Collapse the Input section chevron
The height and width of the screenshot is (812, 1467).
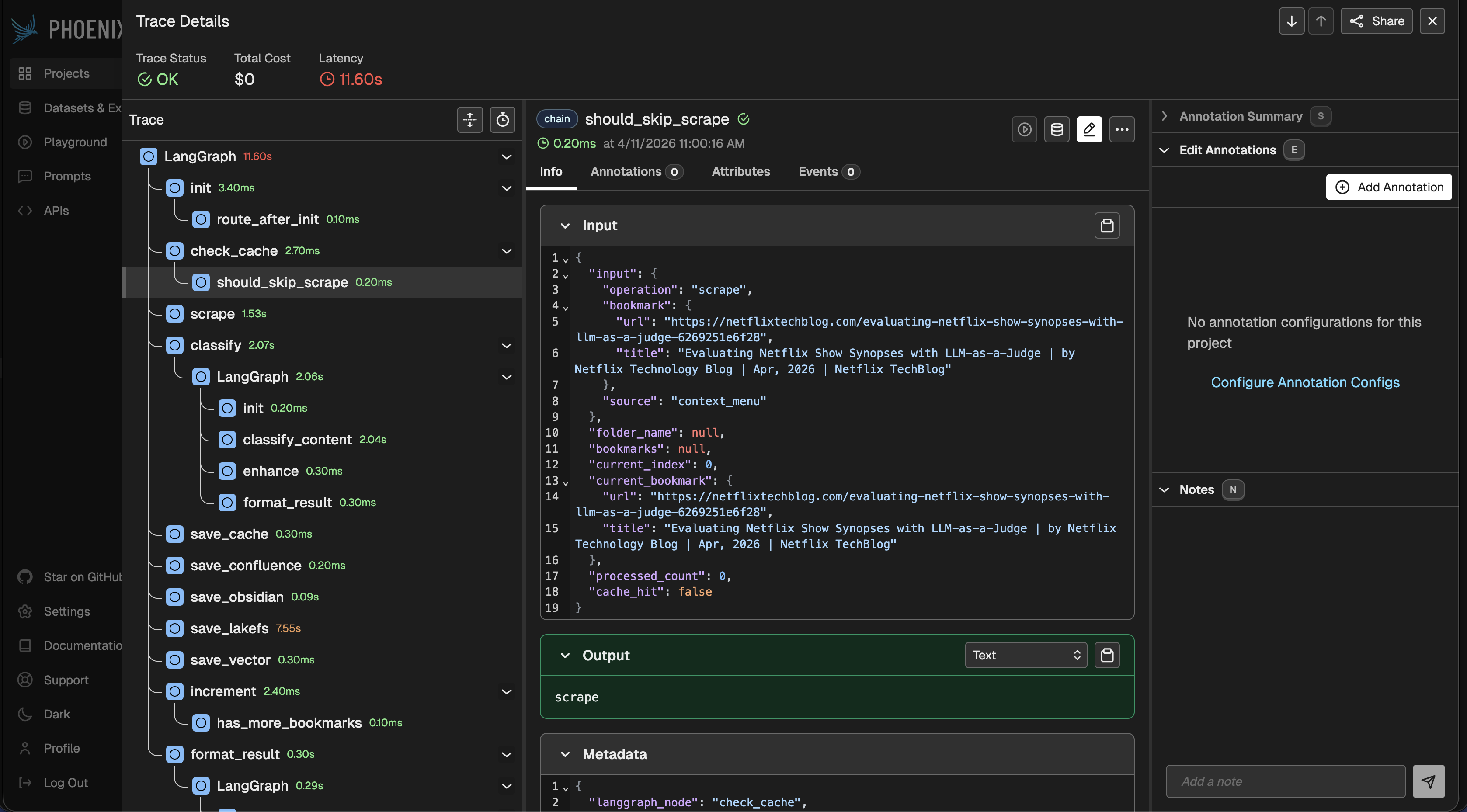pos(565,226)
